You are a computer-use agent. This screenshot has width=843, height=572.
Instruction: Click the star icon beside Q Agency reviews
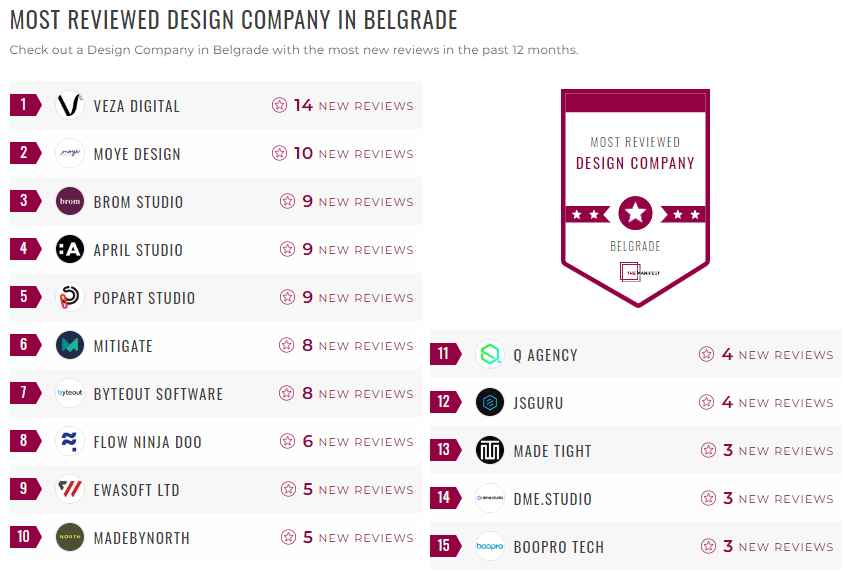click(707, 355)
